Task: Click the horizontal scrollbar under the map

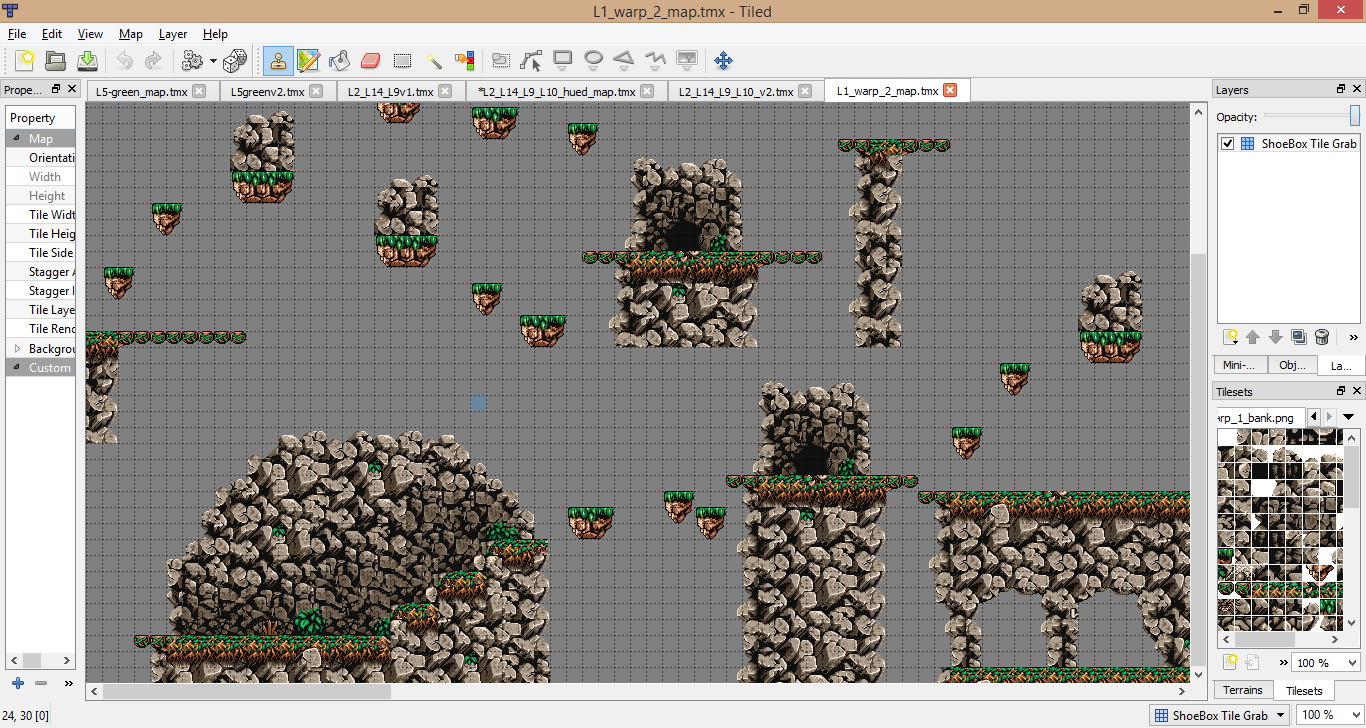Action: [x=246, y=691]
